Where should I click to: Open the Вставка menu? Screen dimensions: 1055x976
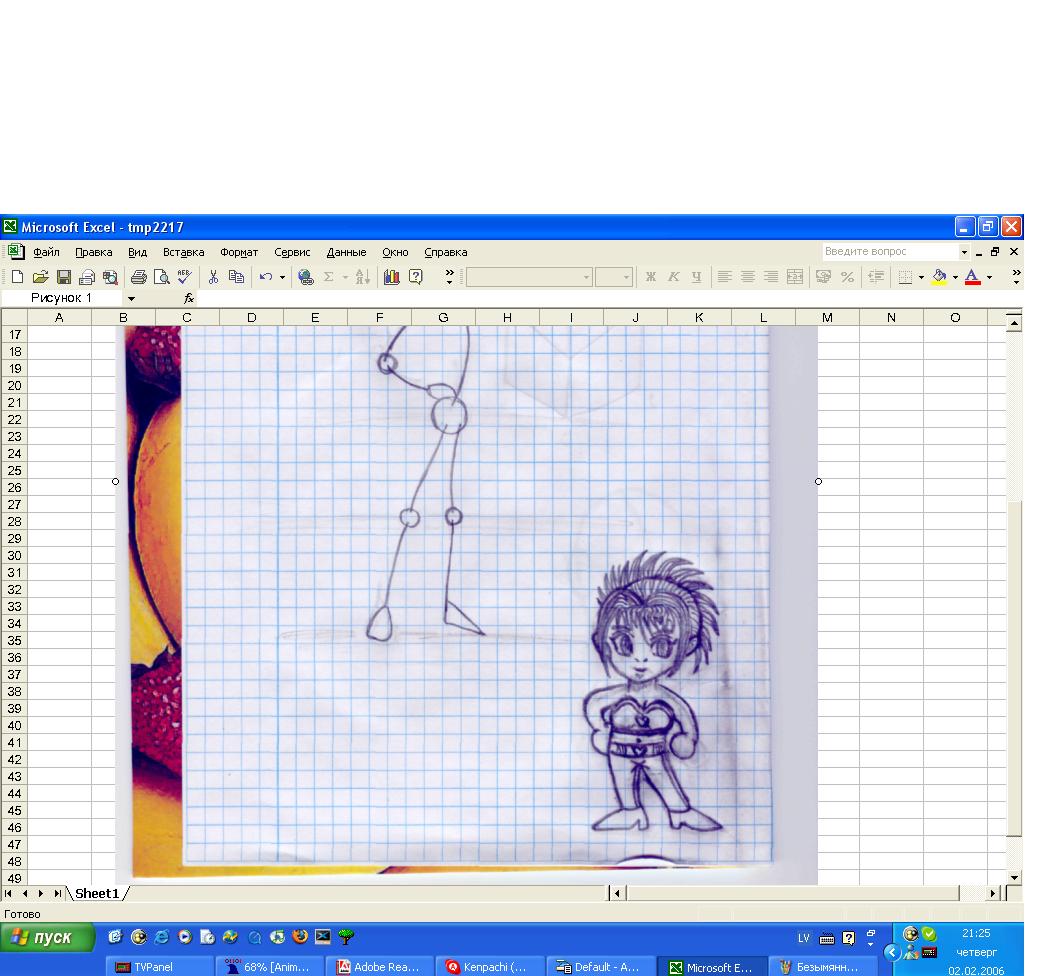(x=183, y=252)
